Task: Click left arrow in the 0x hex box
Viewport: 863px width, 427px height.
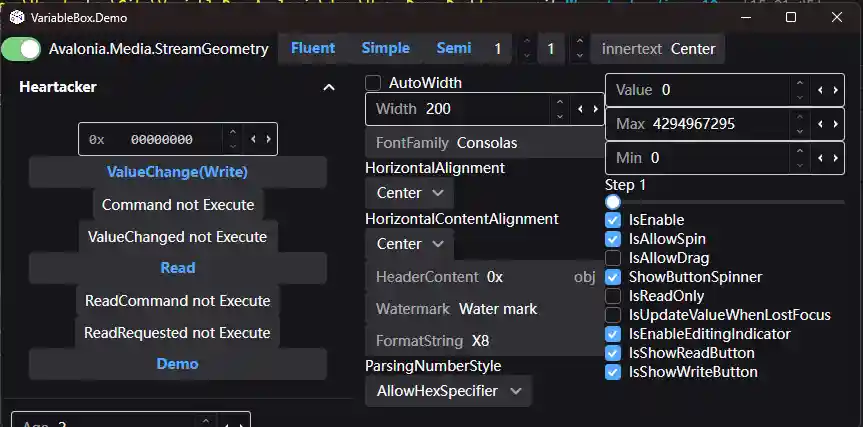Action: click(254, 140)
